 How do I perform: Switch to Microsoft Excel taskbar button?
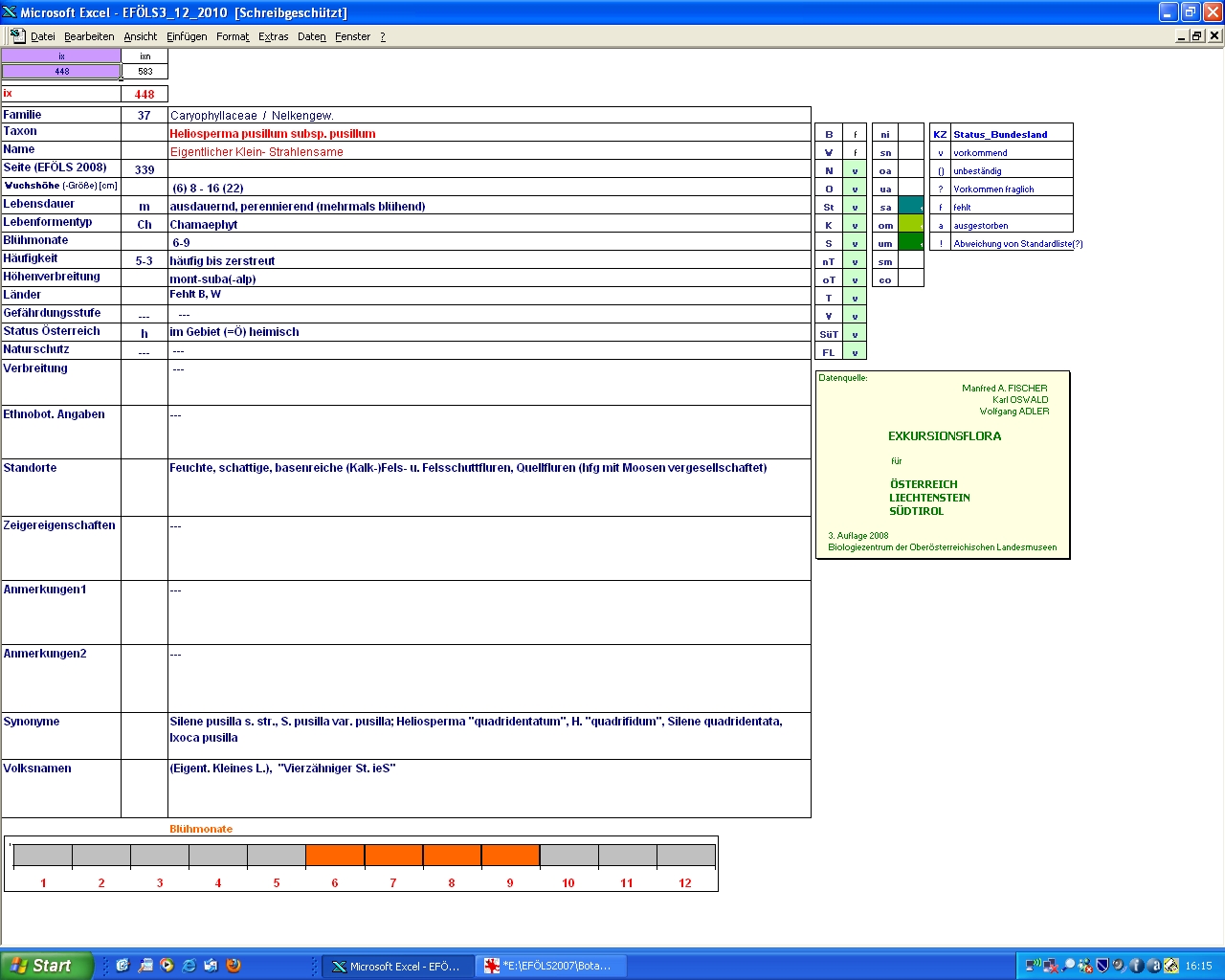[397, 967]
